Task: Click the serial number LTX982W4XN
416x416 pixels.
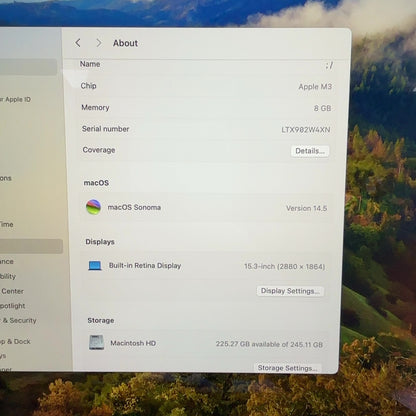Action: [x=306, y=130]
